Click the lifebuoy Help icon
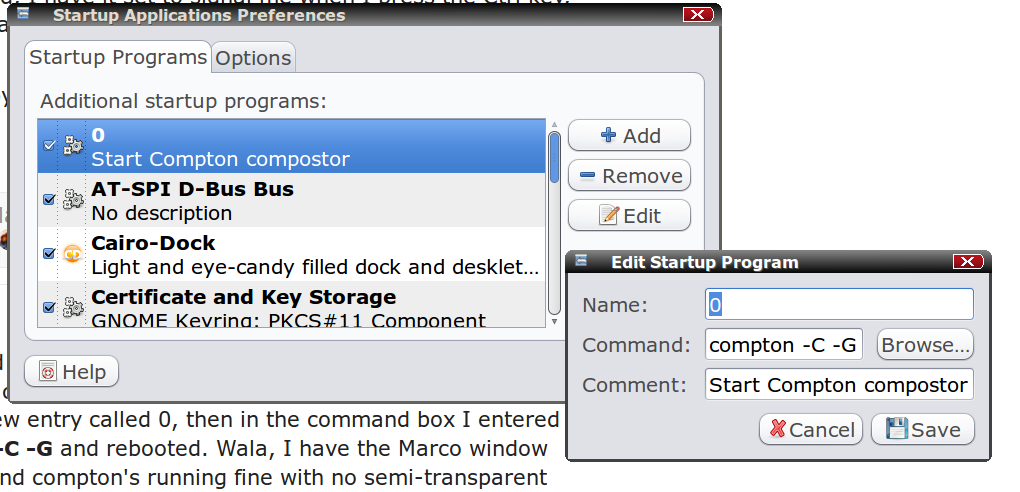The height and width of the screenshot is (492, 1020). [47, 372]
